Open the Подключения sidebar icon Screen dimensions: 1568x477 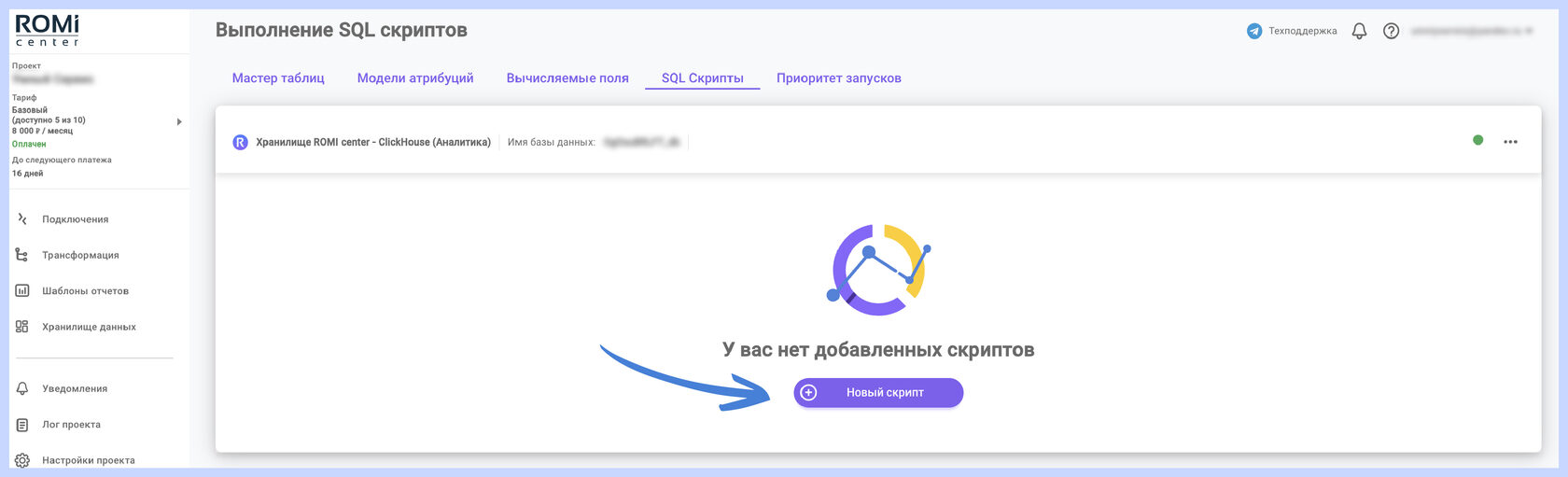(22, 219)
